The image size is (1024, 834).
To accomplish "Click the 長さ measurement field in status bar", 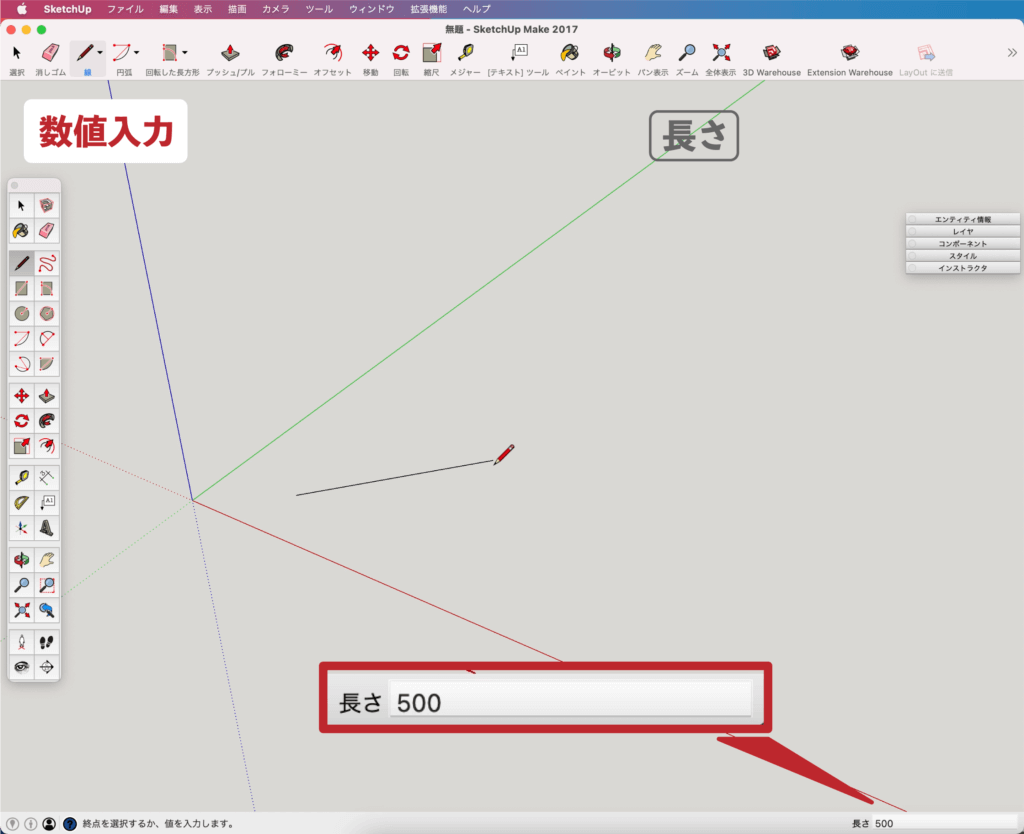I will point(940,823).
